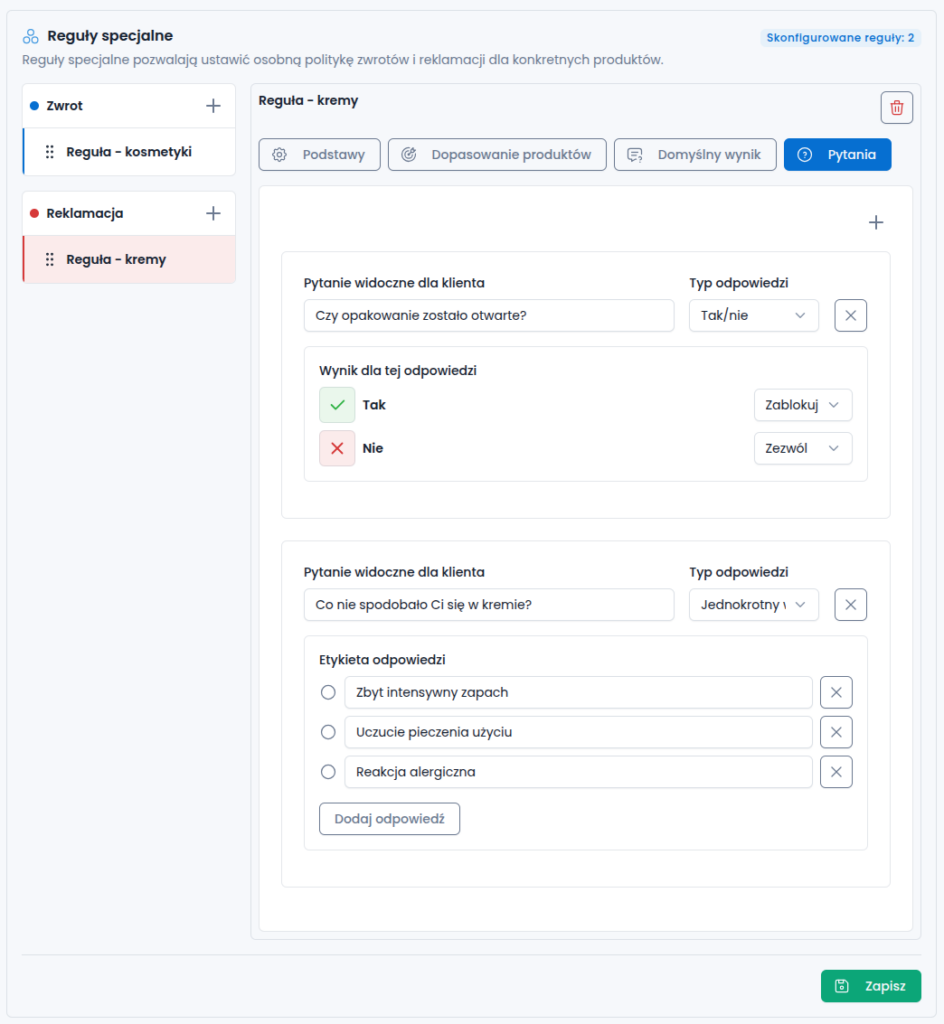This screenshot has height=1024, width=944.
Task: Select the radio for 'Uczucie pieczenia użyciu'
Action: (x=328, y=732)
